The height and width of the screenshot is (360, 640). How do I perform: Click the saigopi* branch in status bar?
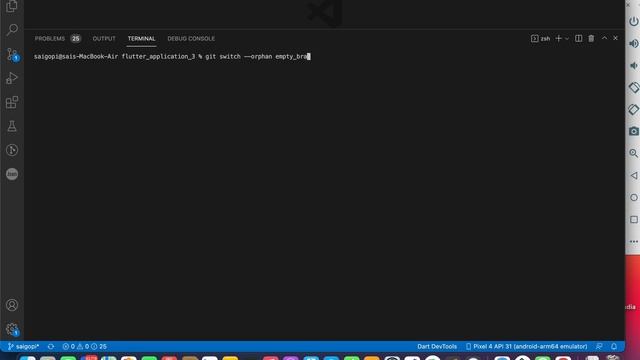click(x=23, y=346)
